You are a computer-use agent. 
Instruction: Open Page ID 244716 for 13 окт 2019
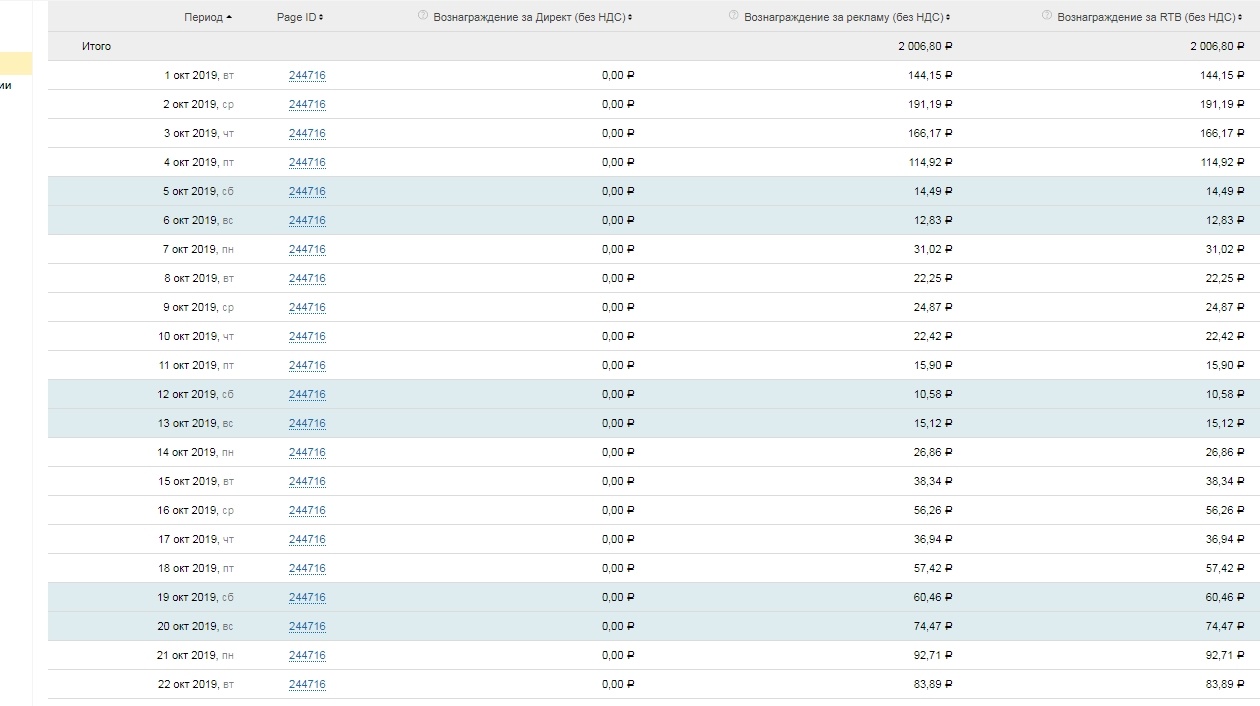click(307, 423)
